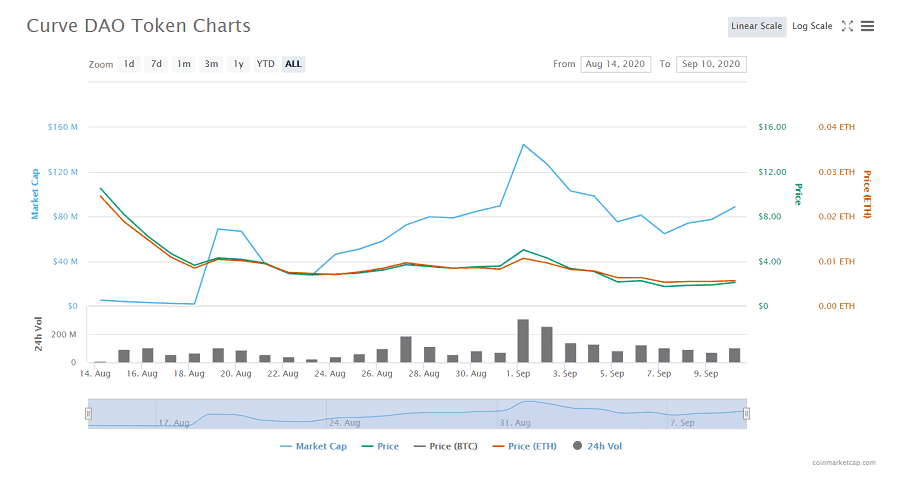The height and width of the screenshot is (485, 900).
Task: Click the From date field
Action: (615, 64)
